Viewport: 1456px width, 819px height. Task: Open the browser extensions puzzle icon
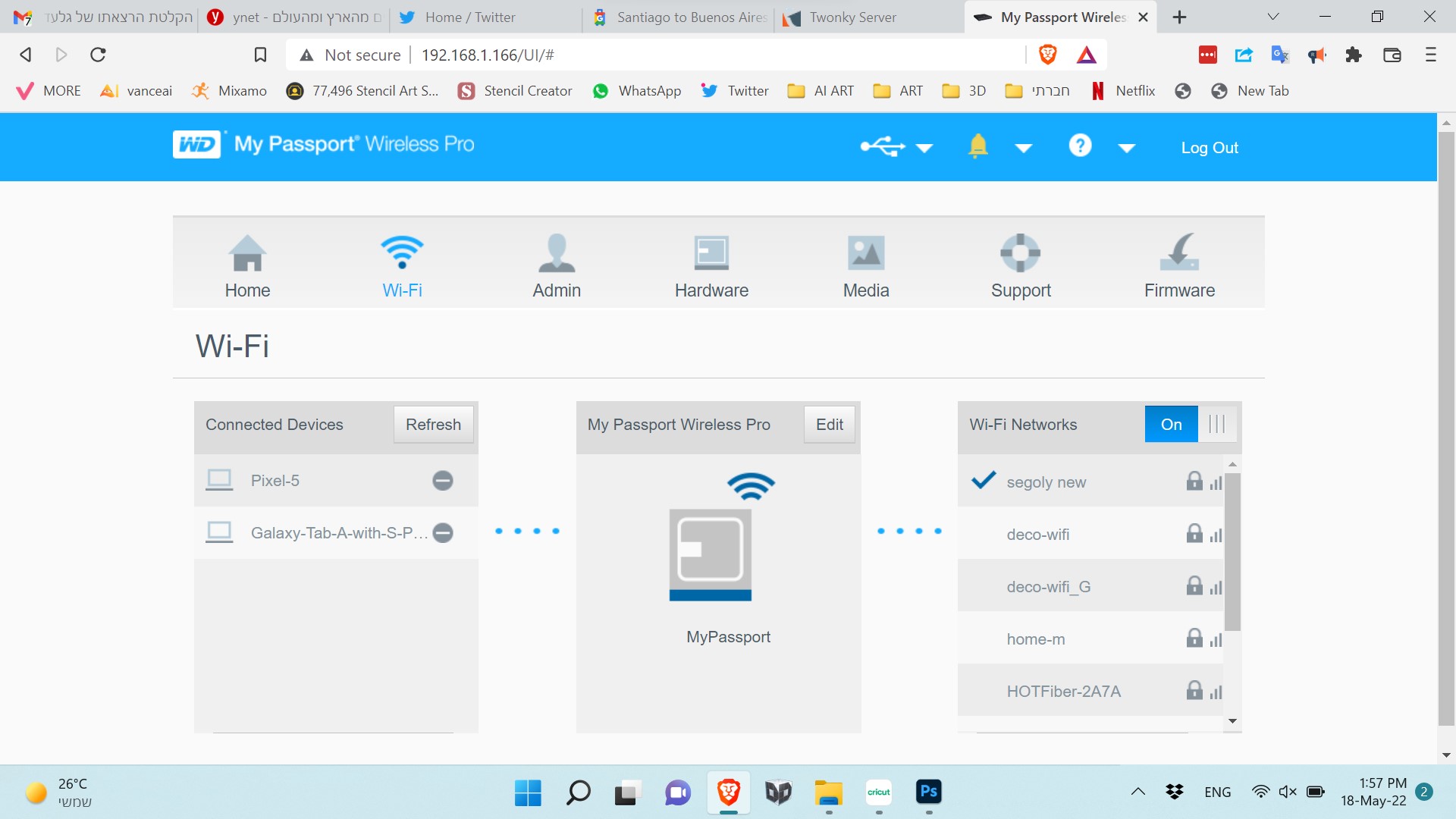[x=1354, y=55]
